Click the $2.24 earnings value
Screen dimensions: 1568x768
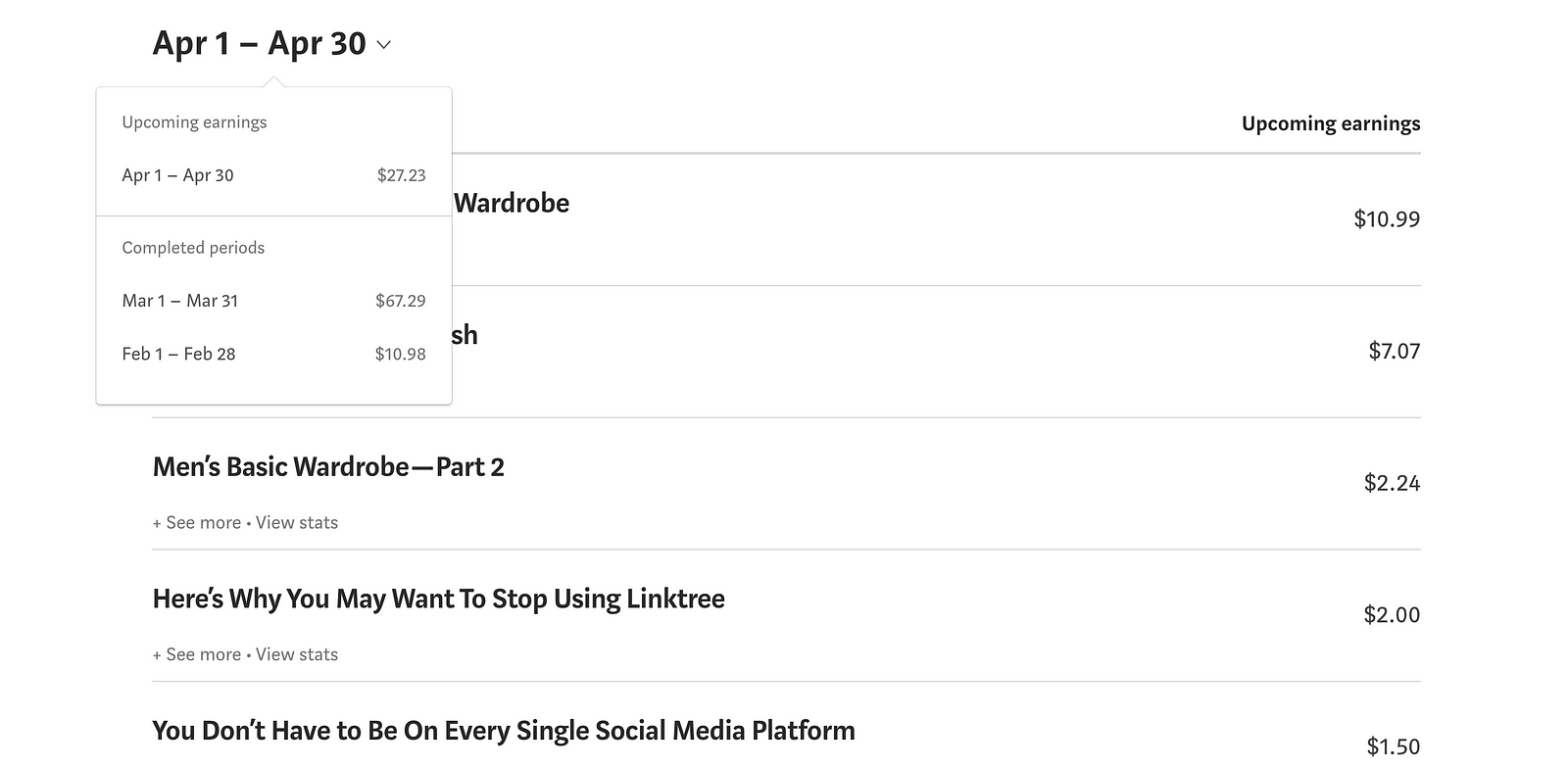click(1392, 483)
